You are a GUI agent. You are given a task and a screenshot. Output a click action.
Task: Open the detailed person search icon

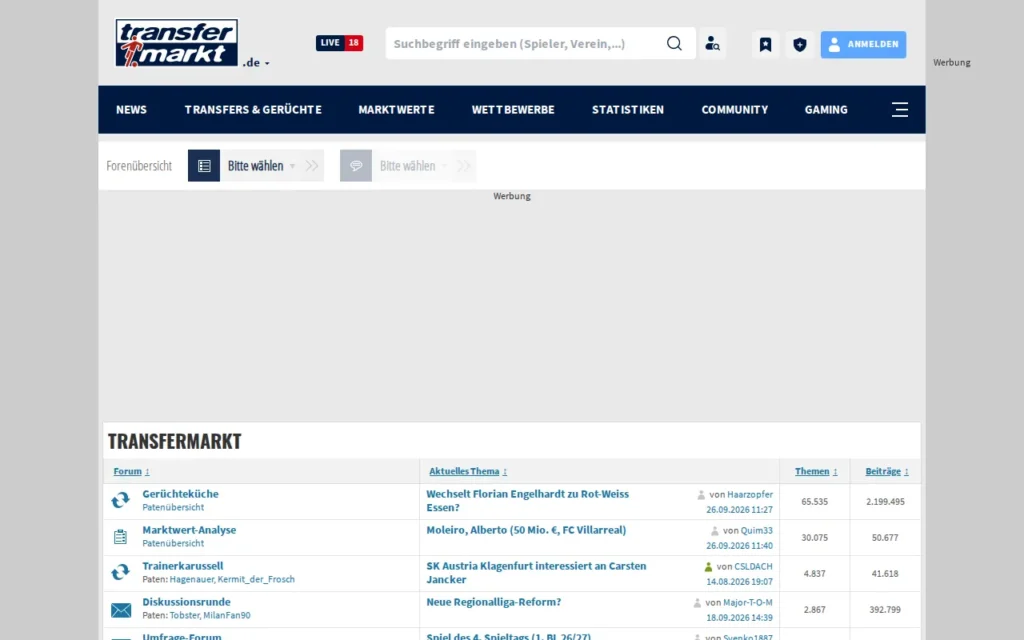pos(712,44)
